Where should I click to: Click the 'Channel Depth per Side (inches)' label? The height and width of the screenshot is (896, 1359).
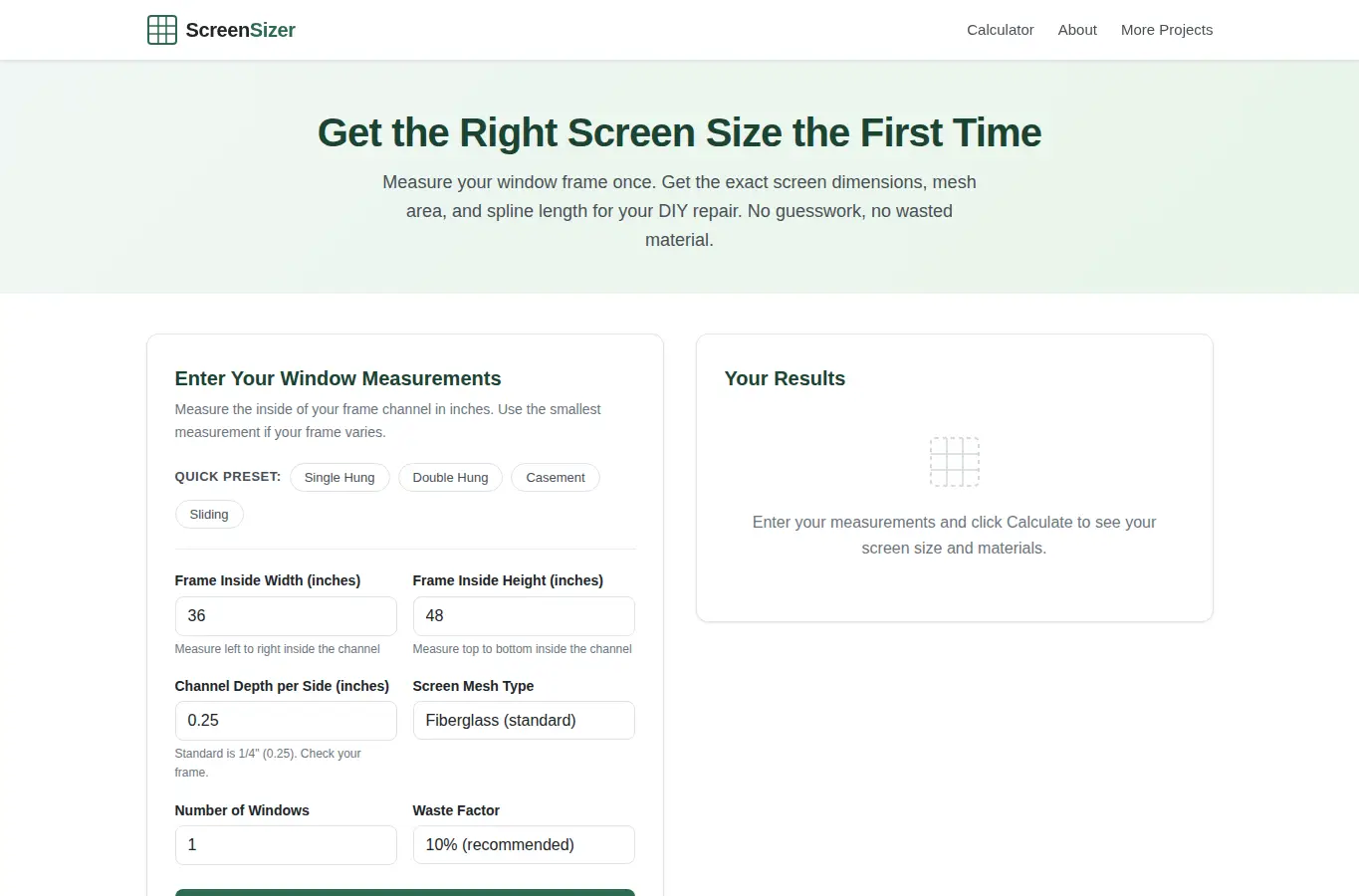(x=282, y=686)
